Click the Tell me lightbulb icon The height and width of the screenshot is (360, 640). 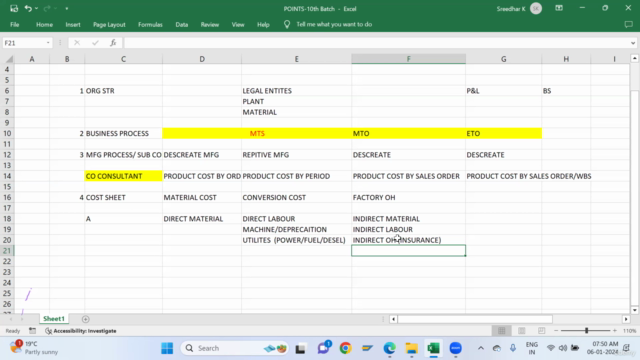[x=287, y=24]
